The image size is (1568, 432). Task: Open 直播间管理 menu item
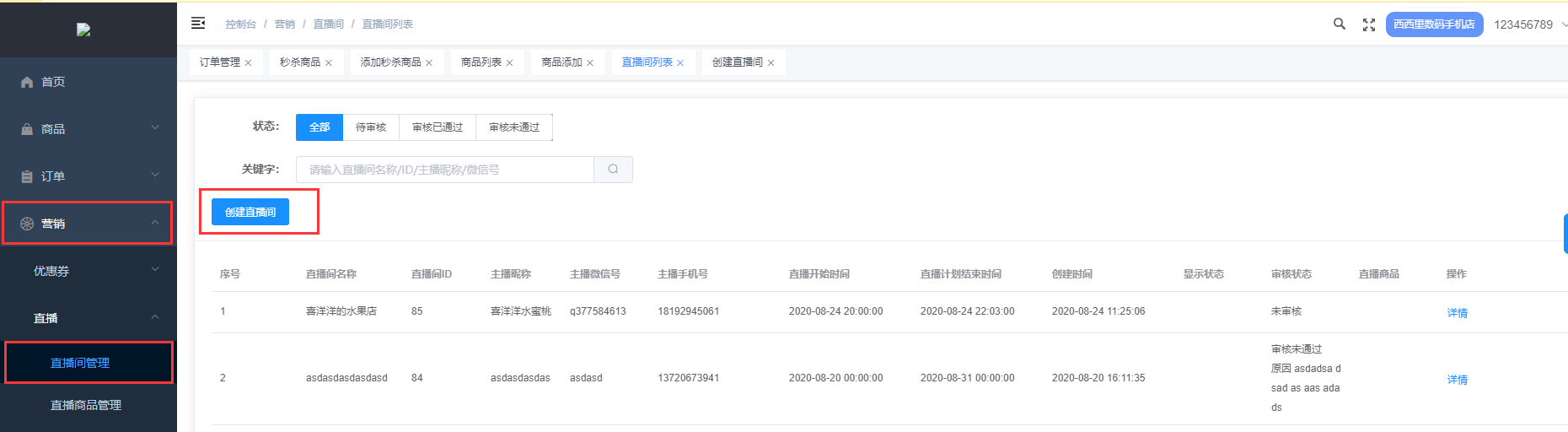(x=89, y=363)
